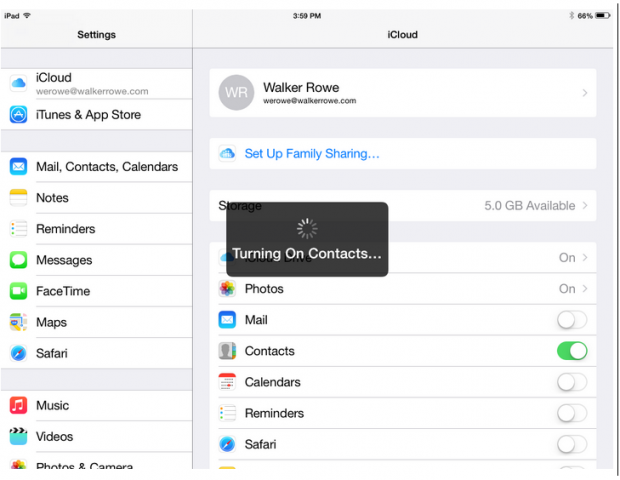Tap the Mail icon in iCloud list

(227, 319)
